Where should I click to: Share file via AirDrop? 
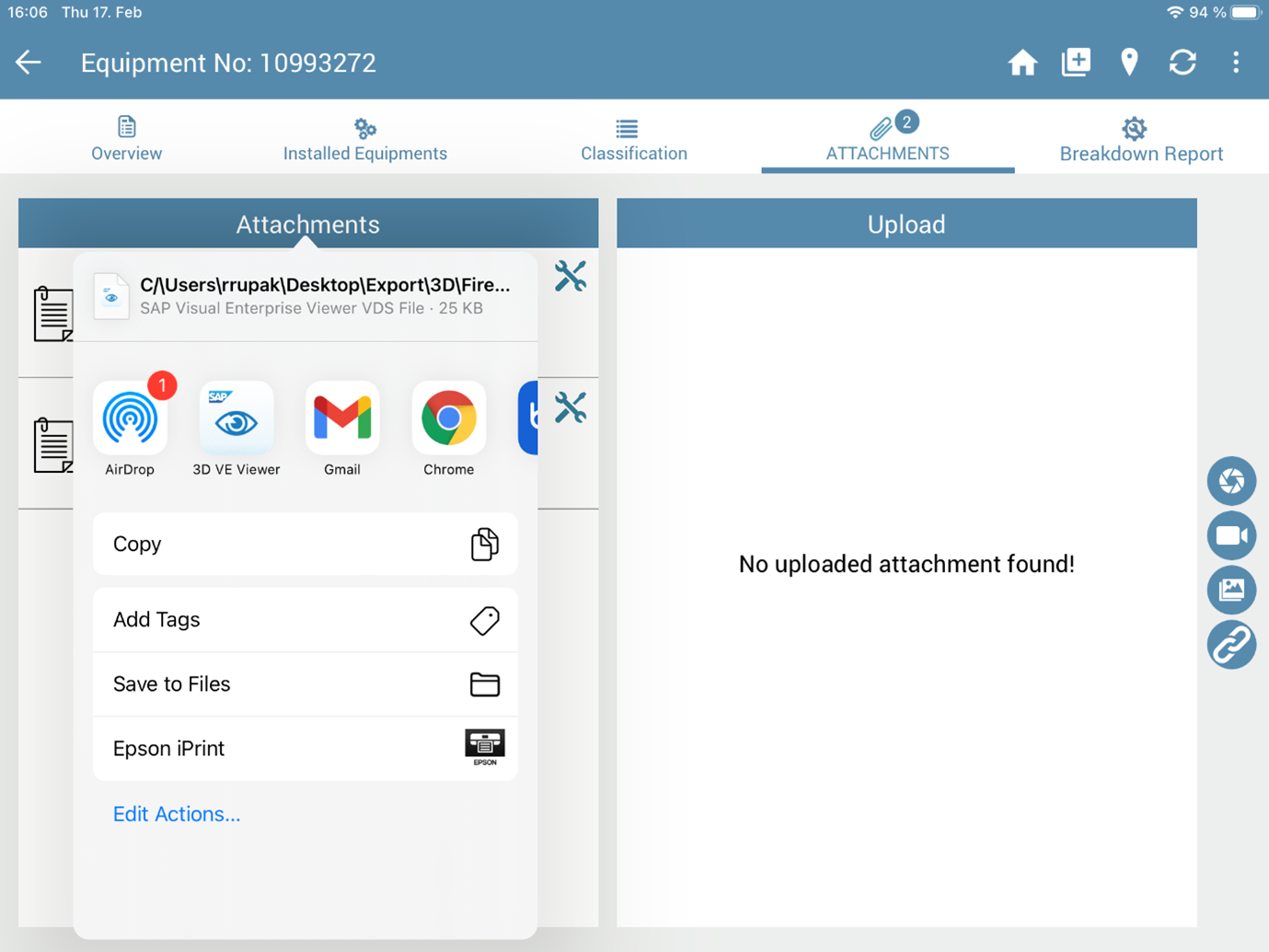[x=130, y=419]
